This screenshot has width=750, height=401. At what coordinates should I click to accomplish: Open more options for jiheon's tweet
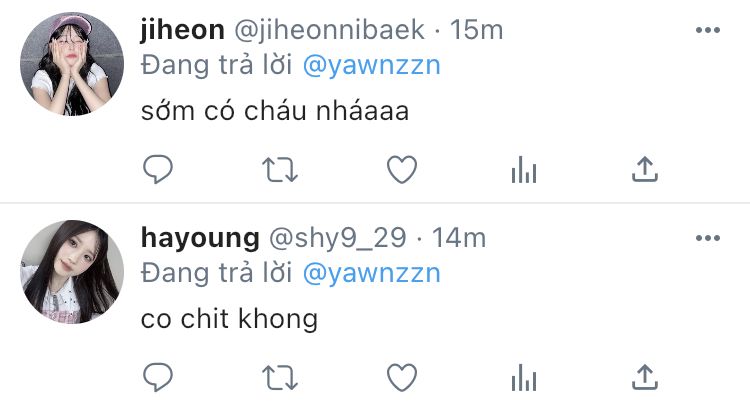pos(708,30)
